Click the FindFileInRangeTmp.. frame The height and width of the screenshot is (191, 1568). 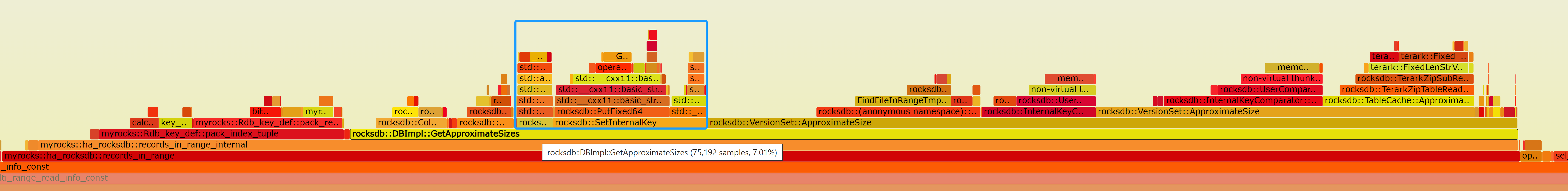pyautogui.click(x=902, y=101)
